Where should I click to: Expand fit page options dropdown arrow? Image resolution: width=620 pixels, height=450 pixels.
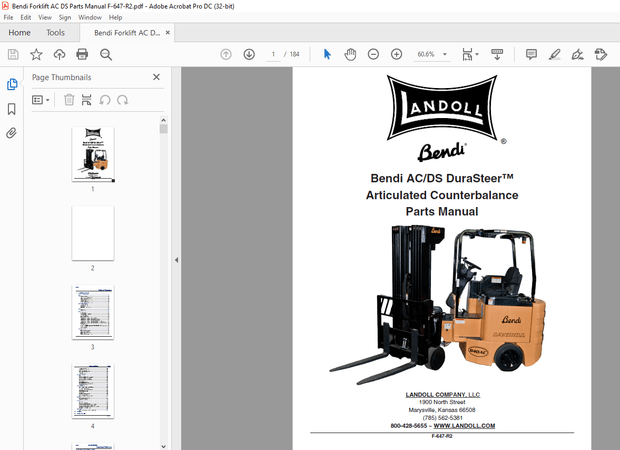pos(477,54)
